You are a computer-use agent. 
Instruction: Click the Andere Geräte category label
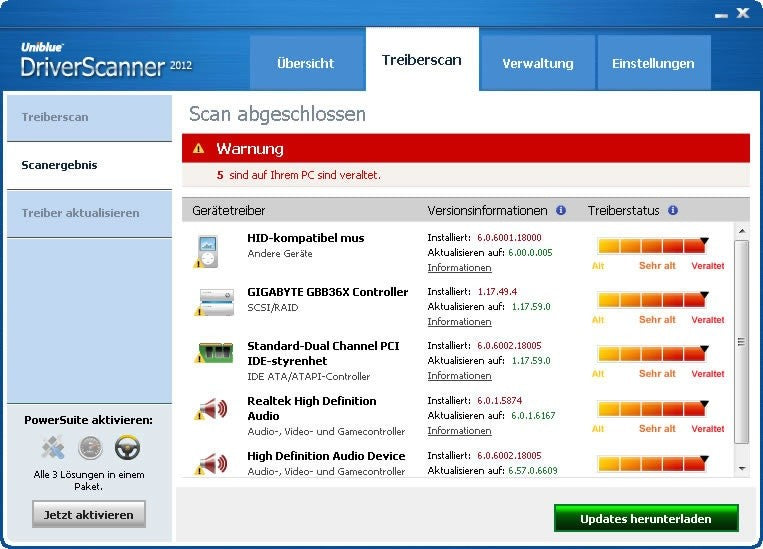(280, 254)
